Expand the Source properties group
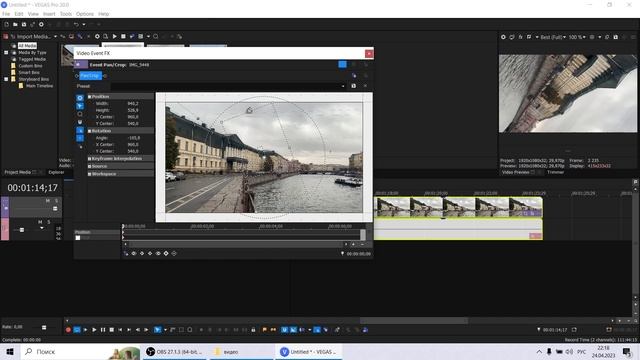 point(89,166)
